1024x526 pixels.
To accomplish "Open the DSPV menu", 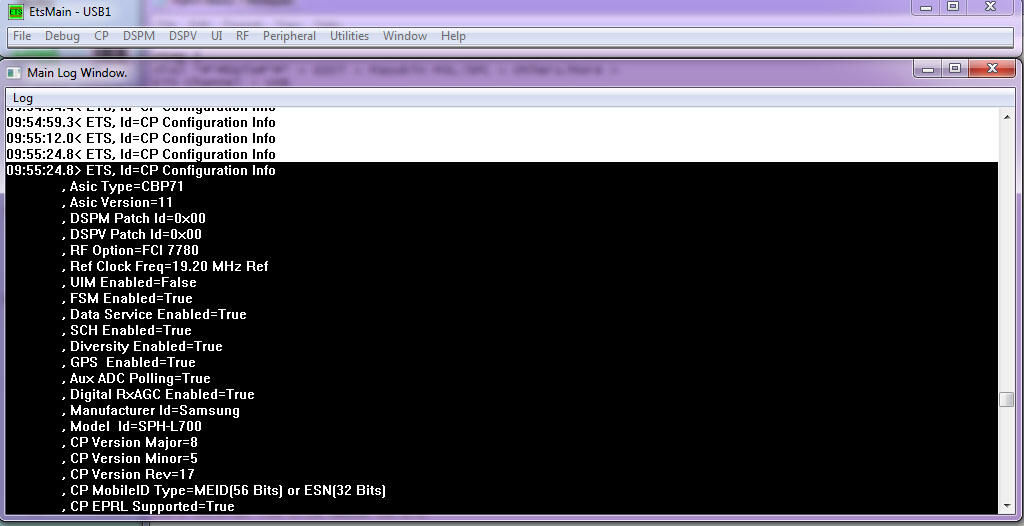I will click(183, 36).
